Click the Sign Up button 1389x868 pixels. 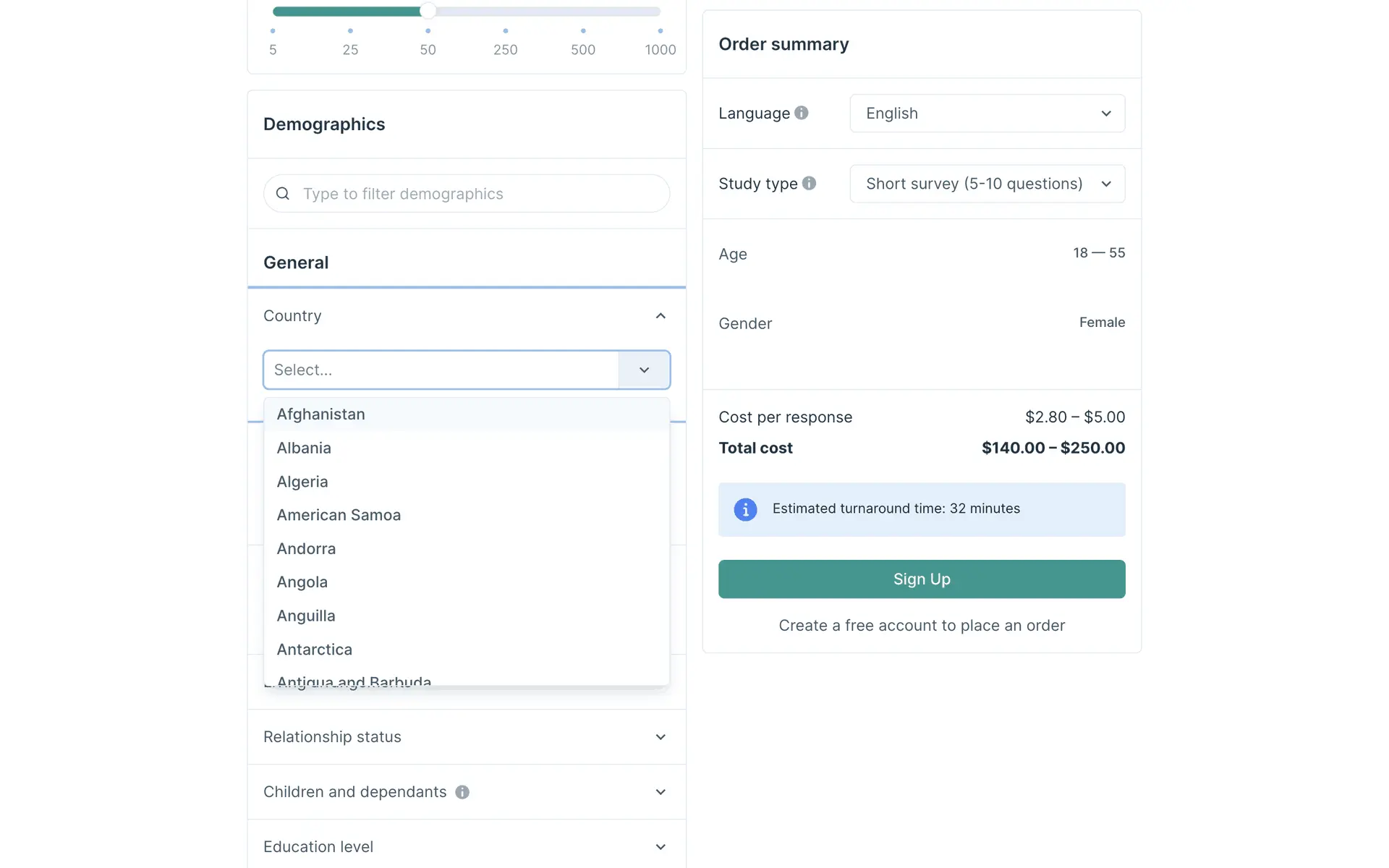point(921,579)
